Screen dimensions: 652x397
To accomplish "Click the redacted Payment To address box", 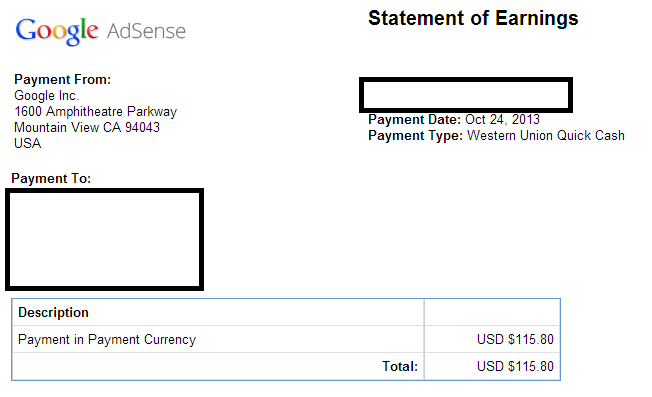I will click(x=104, y=239).
